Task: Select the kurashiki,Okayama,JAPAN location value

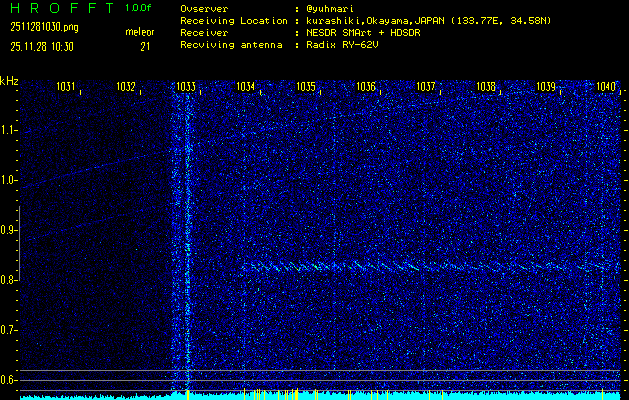Action: 428,21
